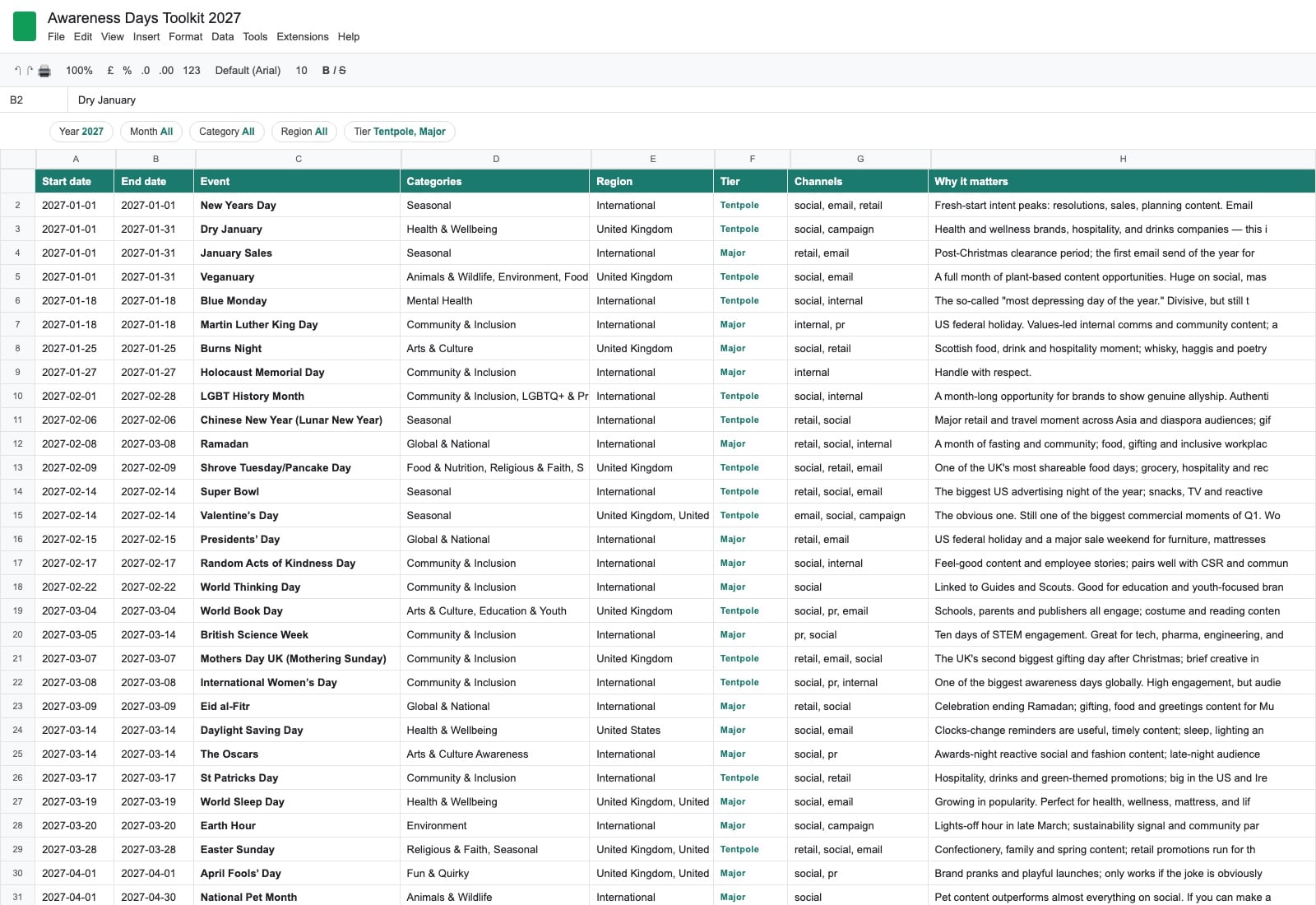Open the Insert menu
This screenshot has height=905, width=1316.
(146, 37)
